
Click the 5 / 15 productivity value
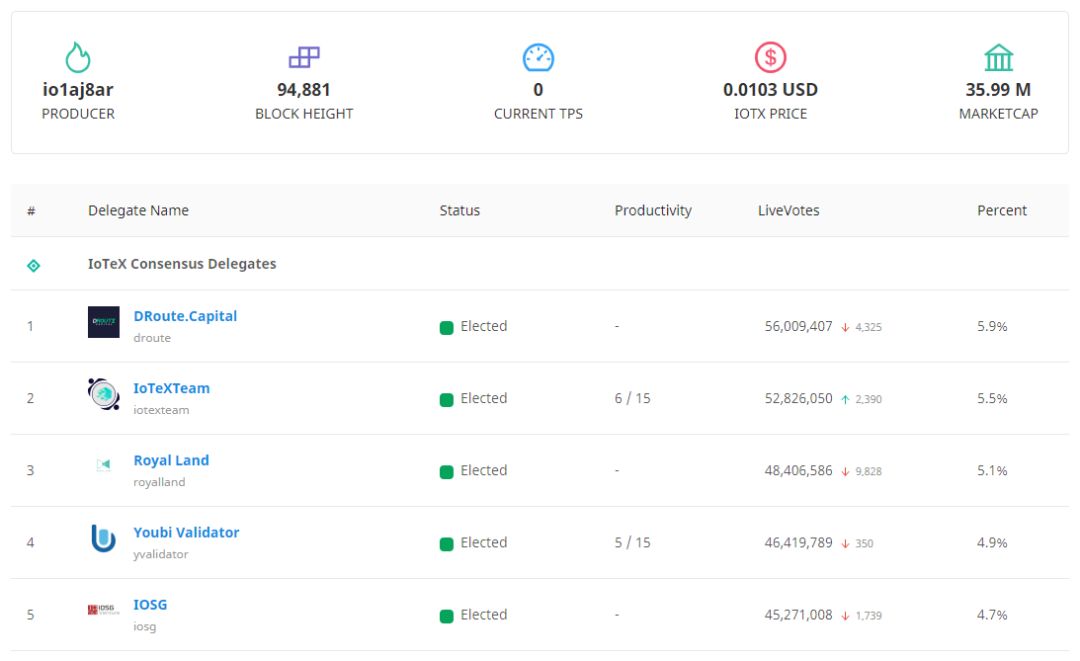point(632,543)
